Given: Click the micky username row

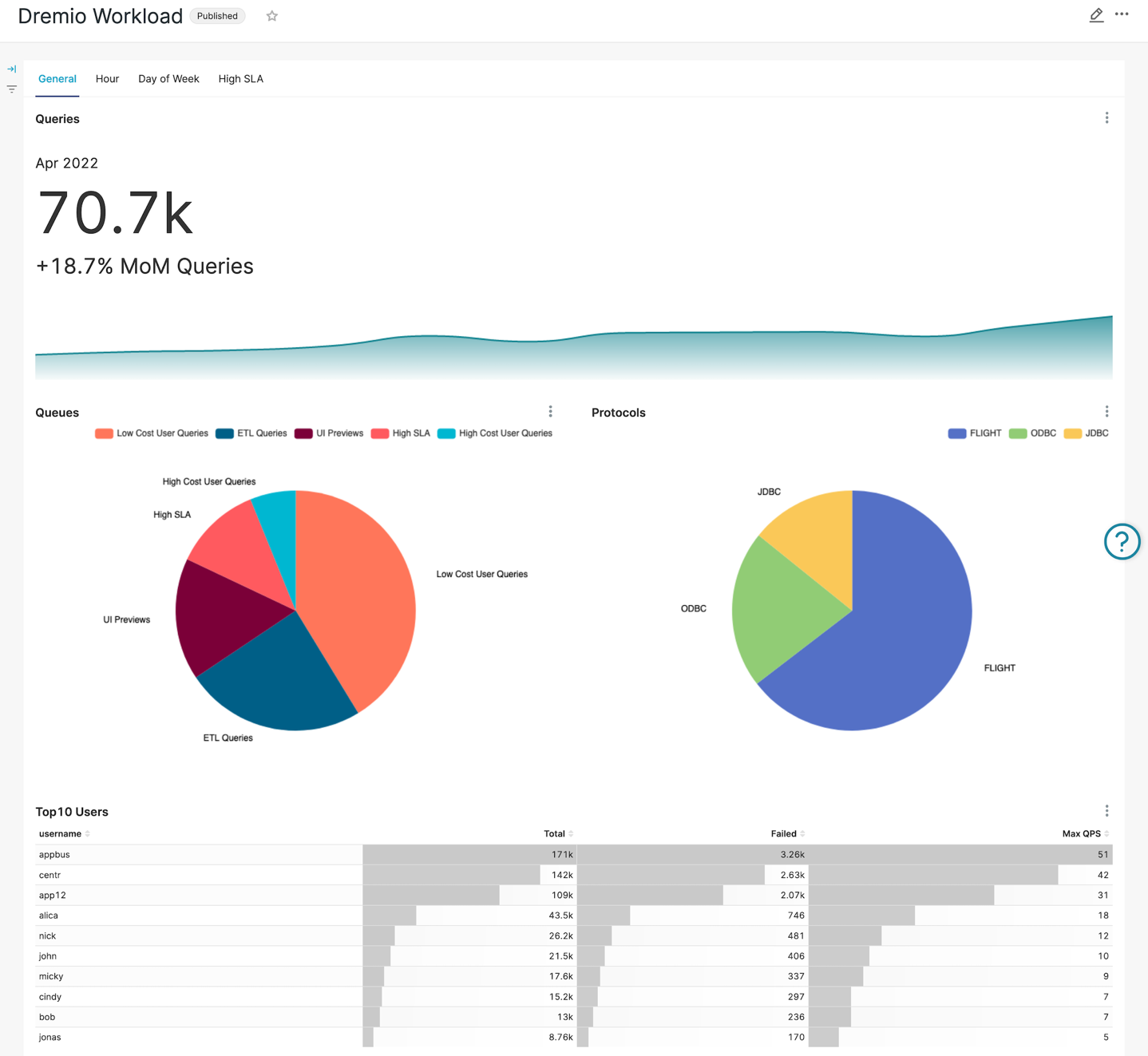Looking at the screenshot, I should [50, 977].
